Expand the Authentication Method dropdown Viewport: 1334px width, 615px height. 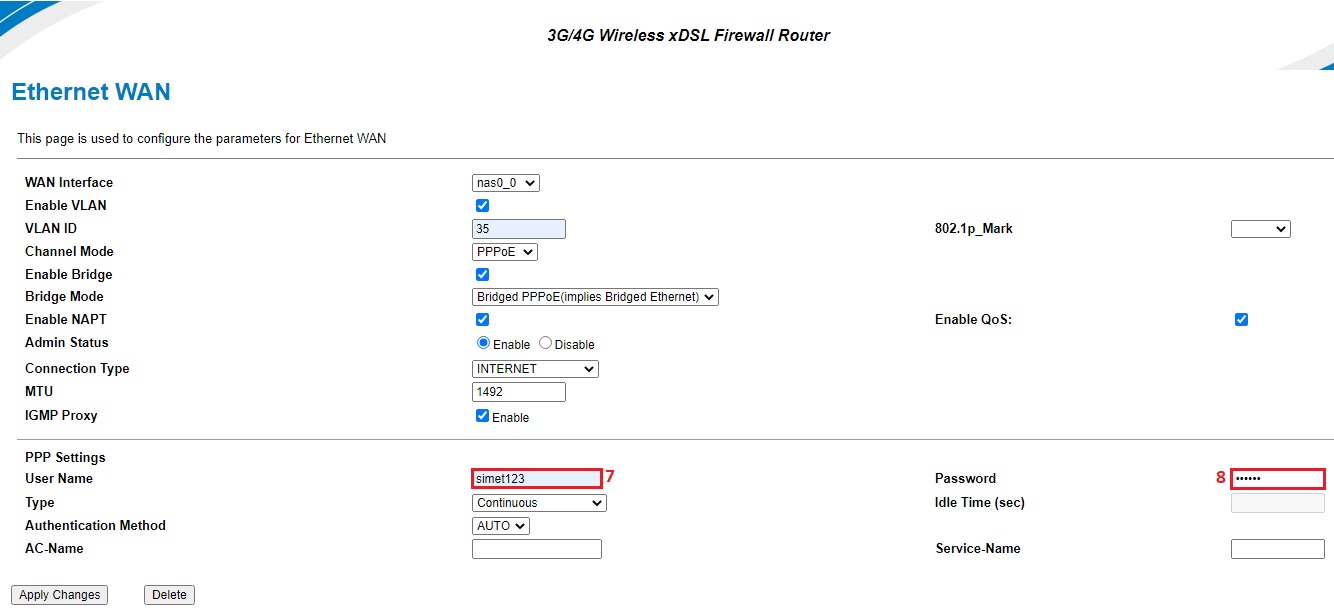pyautogui.click(x=500, y=526)
